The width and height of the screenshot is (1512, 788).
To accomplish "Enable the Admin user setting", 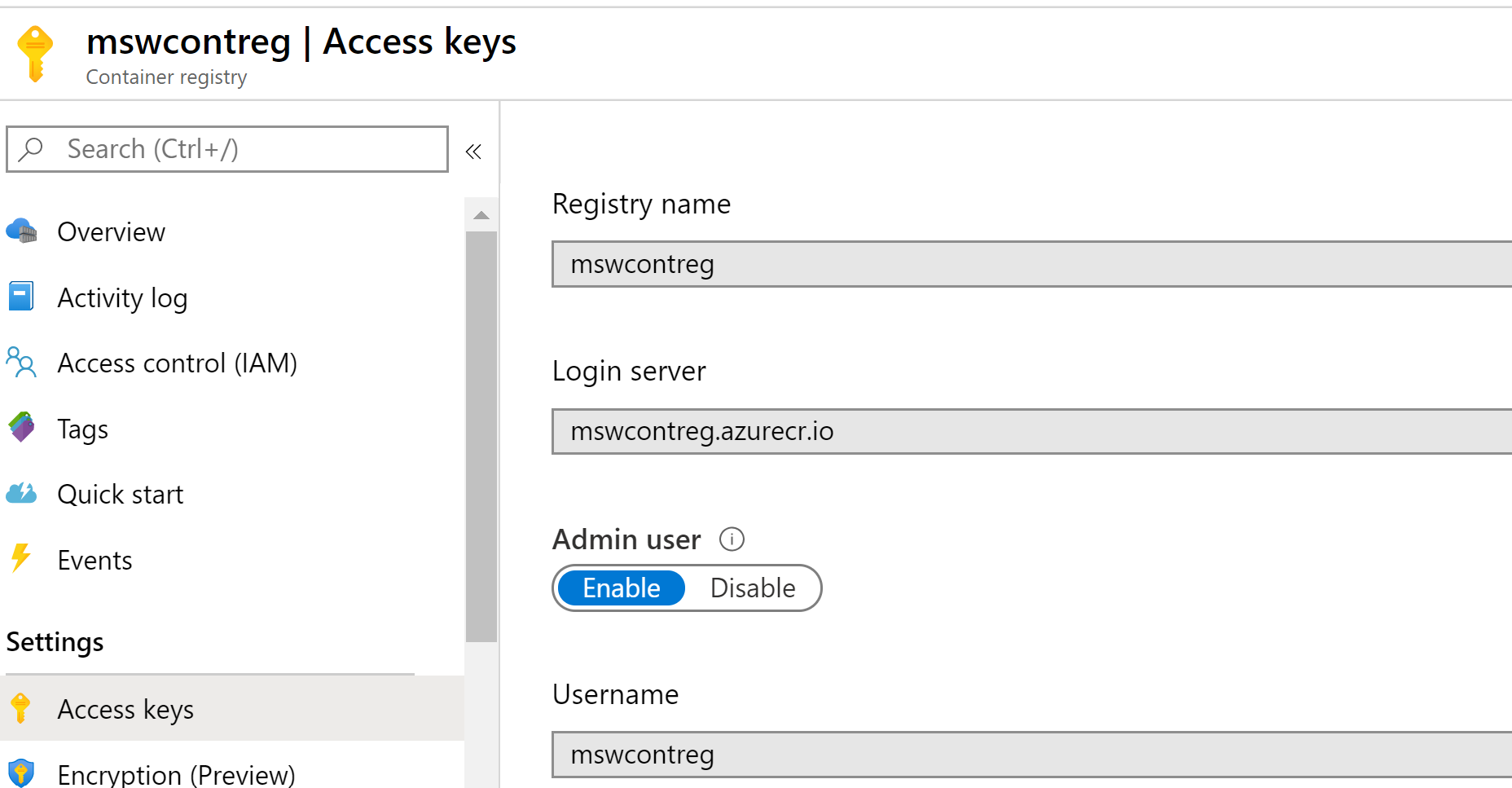I will tap(620, 588).
